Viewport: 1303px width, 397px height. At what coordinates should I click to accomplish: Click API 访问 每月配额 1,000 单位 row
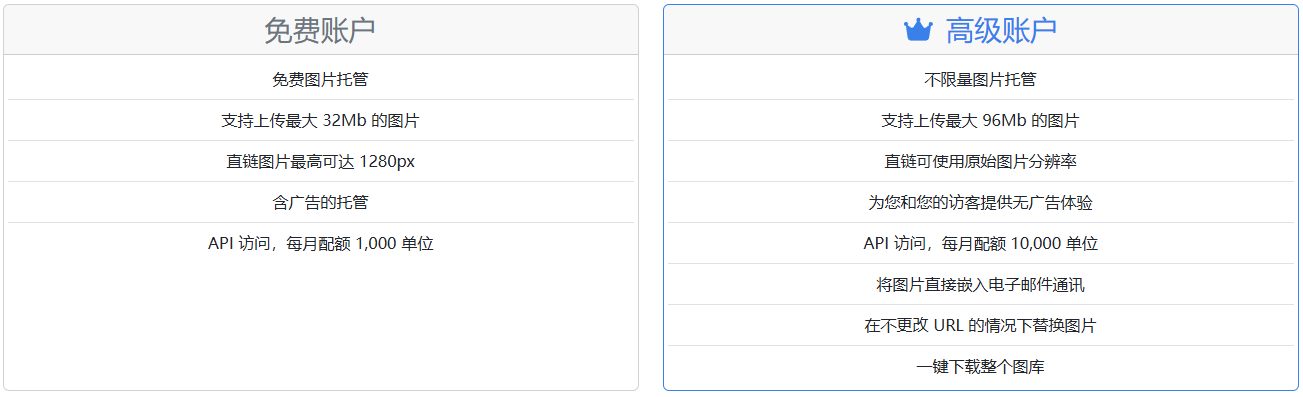(321, 244)
